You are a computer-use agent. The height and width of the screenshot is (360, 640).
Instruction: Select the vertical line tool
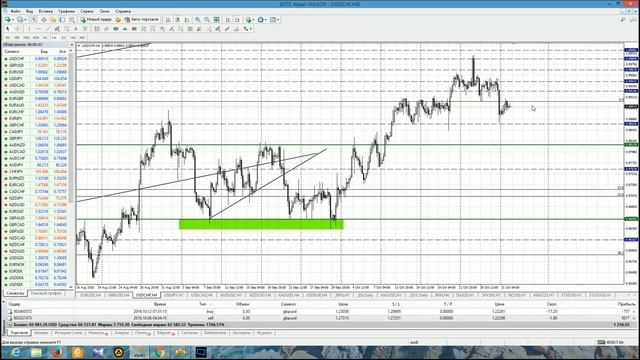tap(29, 29)
